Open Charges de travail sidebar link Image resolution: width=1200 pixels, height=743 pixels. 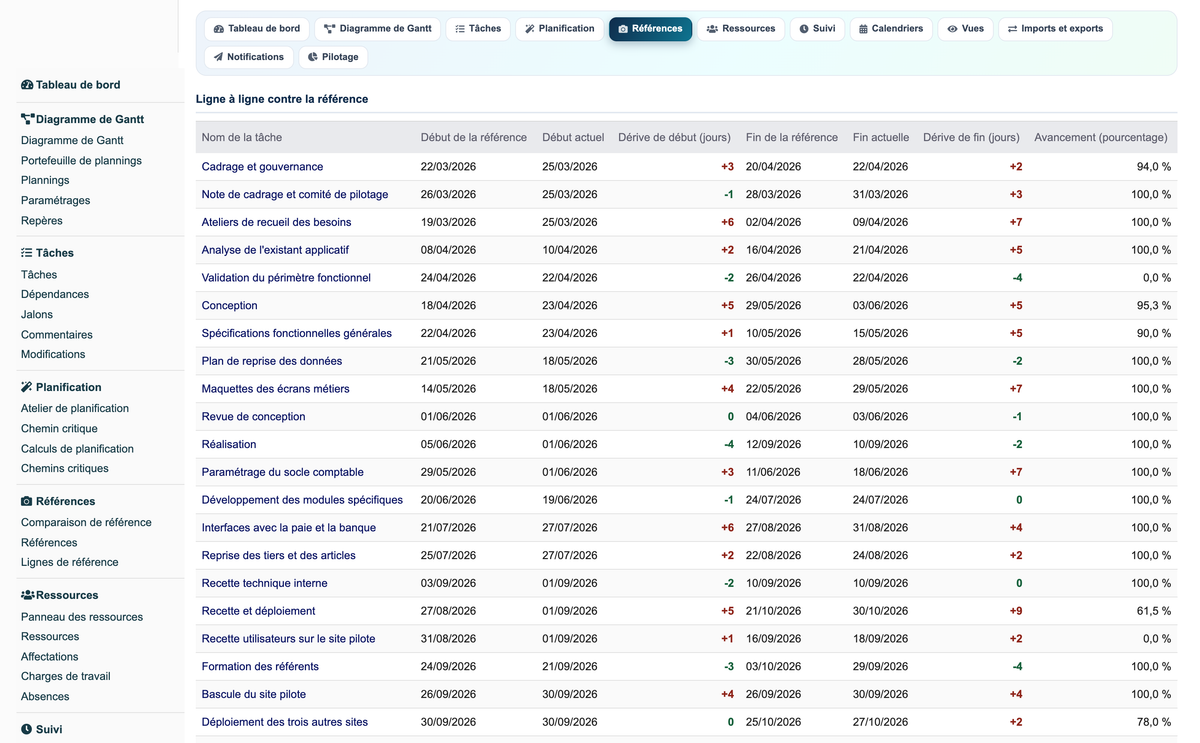click(x=66, y=676)
